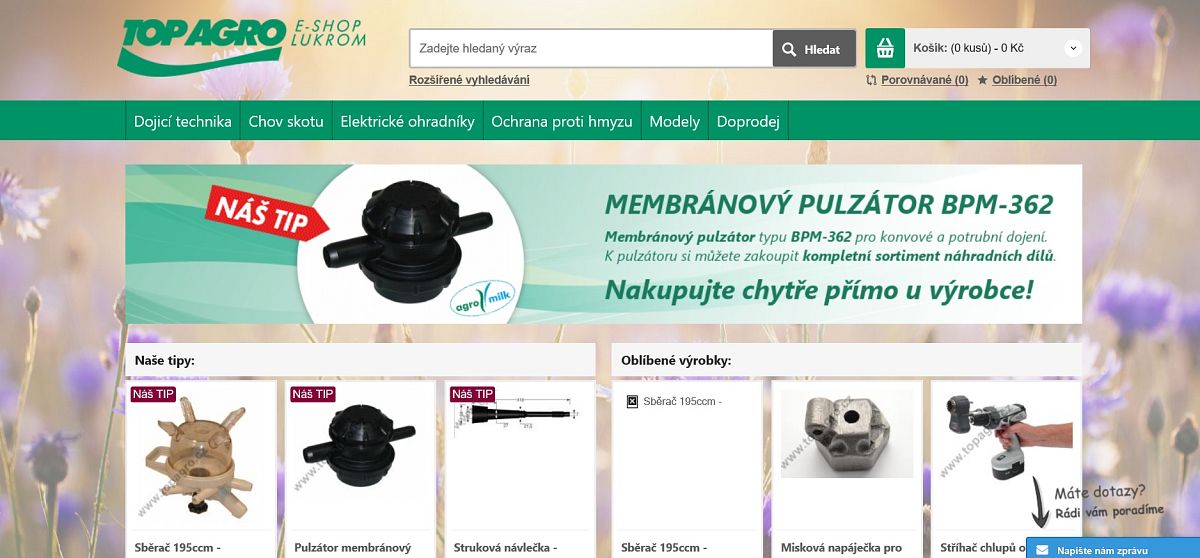Open Rozšířené vyhledávání link

(x=469, y=80)
